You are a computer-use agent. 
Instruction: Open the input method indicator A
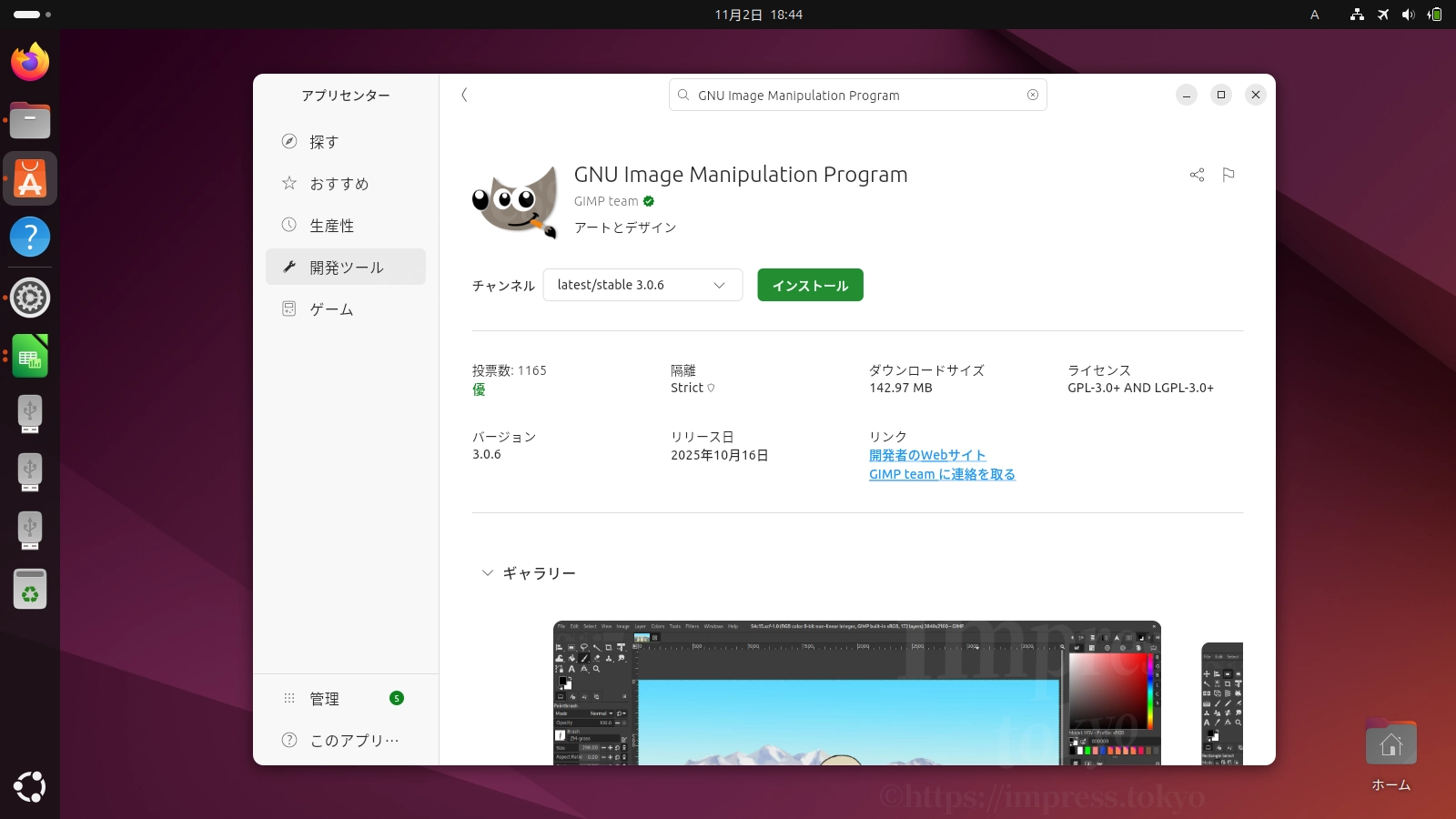tap(1314, 15)
